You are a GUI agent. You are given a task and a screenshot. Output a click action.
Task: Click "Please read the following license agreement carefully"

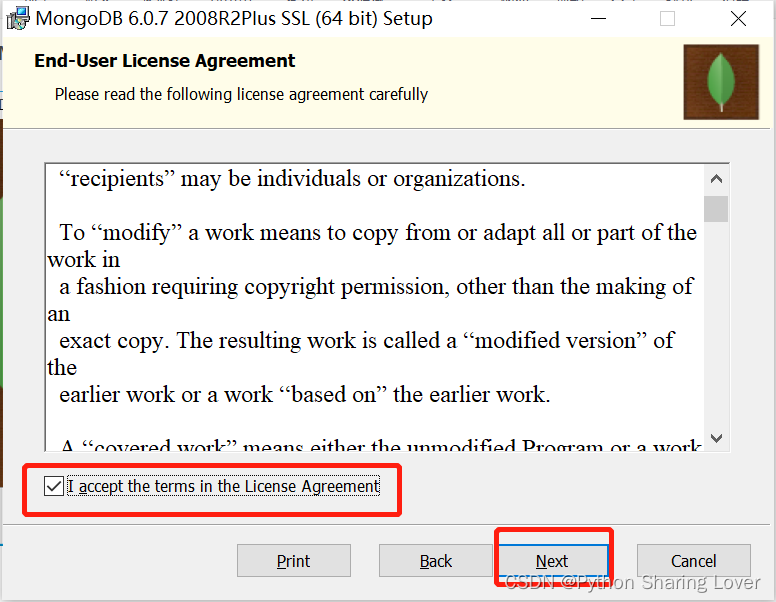click(241, 94)
